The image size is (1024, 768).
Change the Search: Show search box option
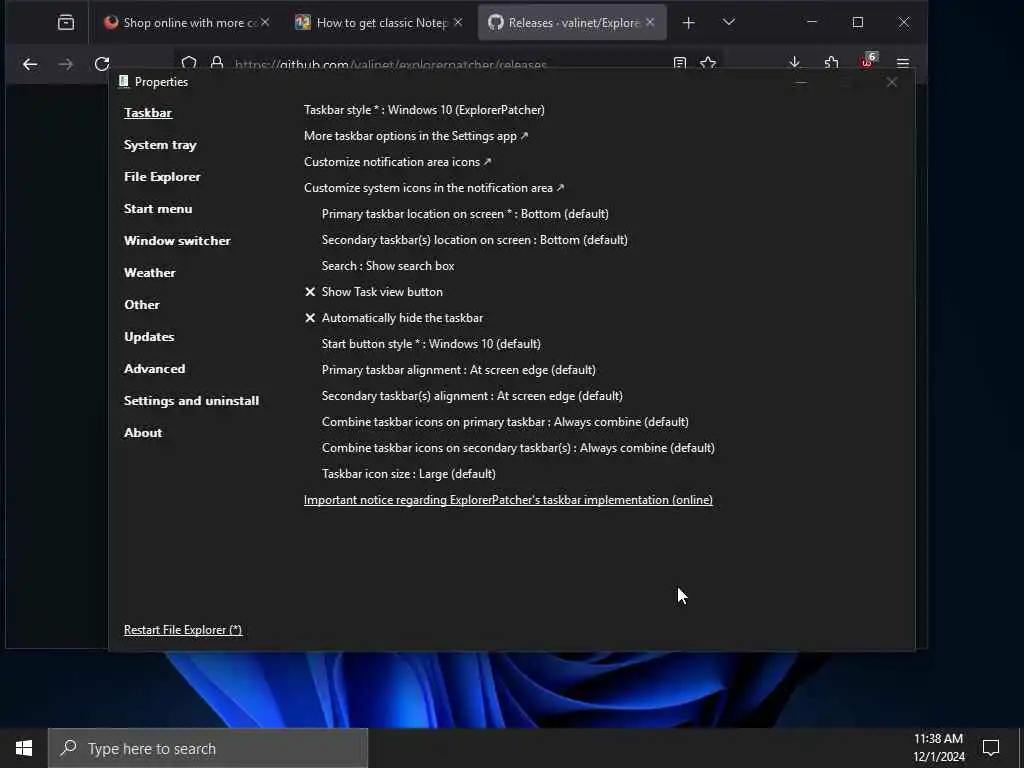tap(388, 266)
